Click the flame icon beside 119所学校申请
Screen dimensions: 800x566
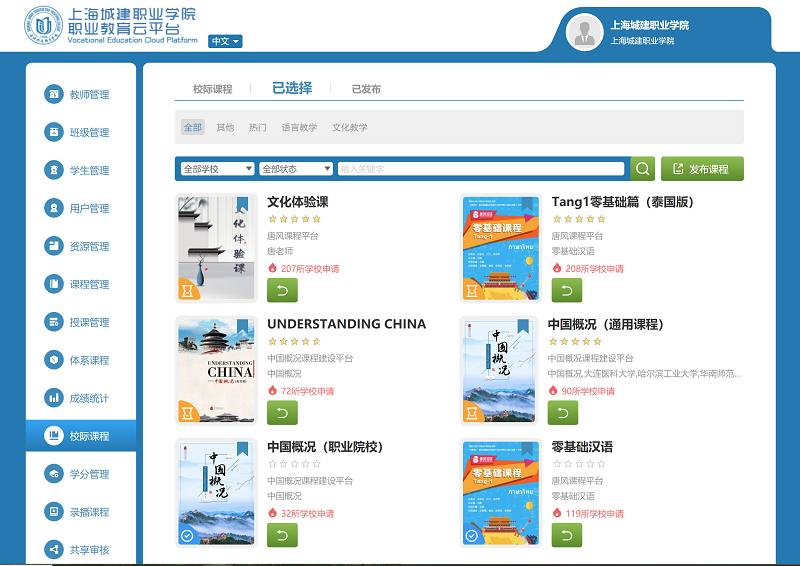point(557,513)
